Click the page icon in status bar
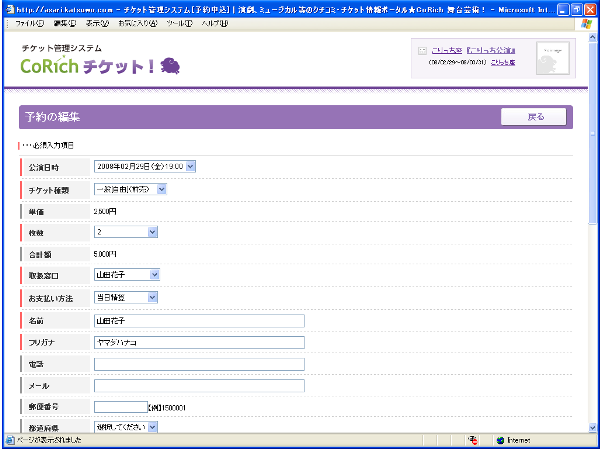Viewport: 601px width, 451px height. point(10,439)
